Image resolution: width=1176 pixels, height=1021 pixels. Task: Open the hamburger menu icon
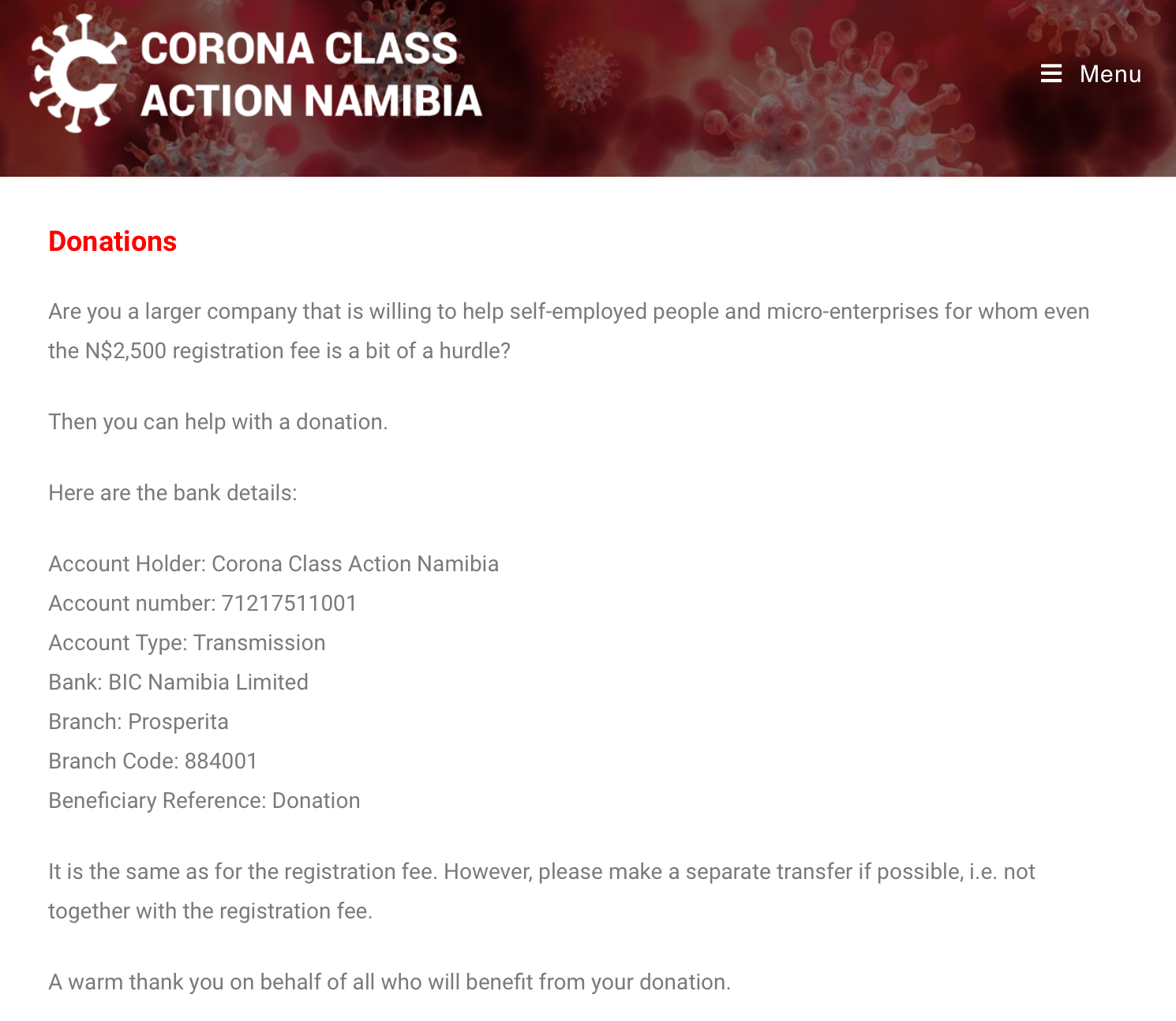(x=1051, y=73)
